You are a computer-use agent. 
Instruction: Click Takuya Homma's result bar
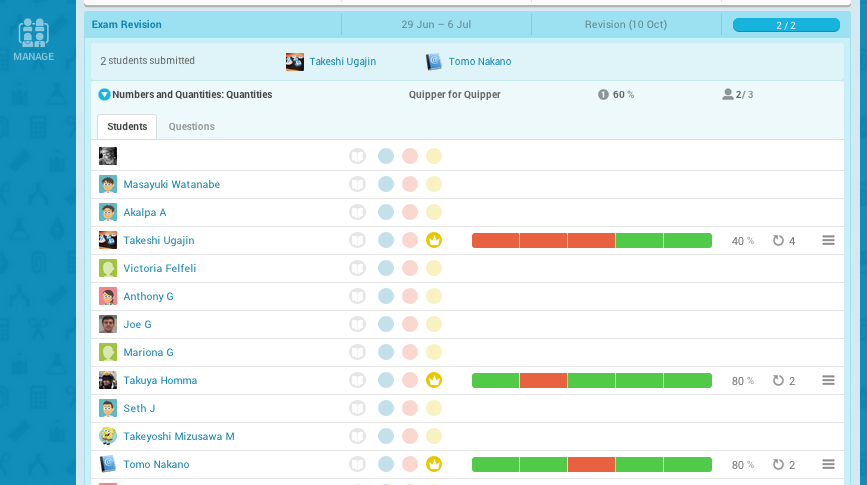click(592, 380)
